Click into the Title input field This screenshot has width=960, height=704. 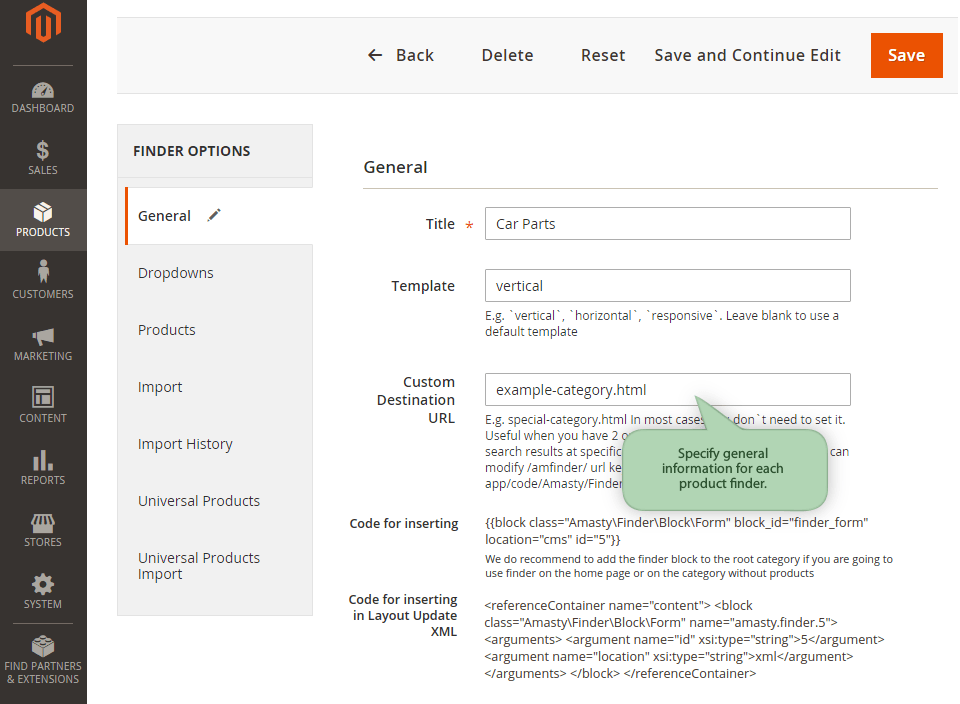coord(667,224)
